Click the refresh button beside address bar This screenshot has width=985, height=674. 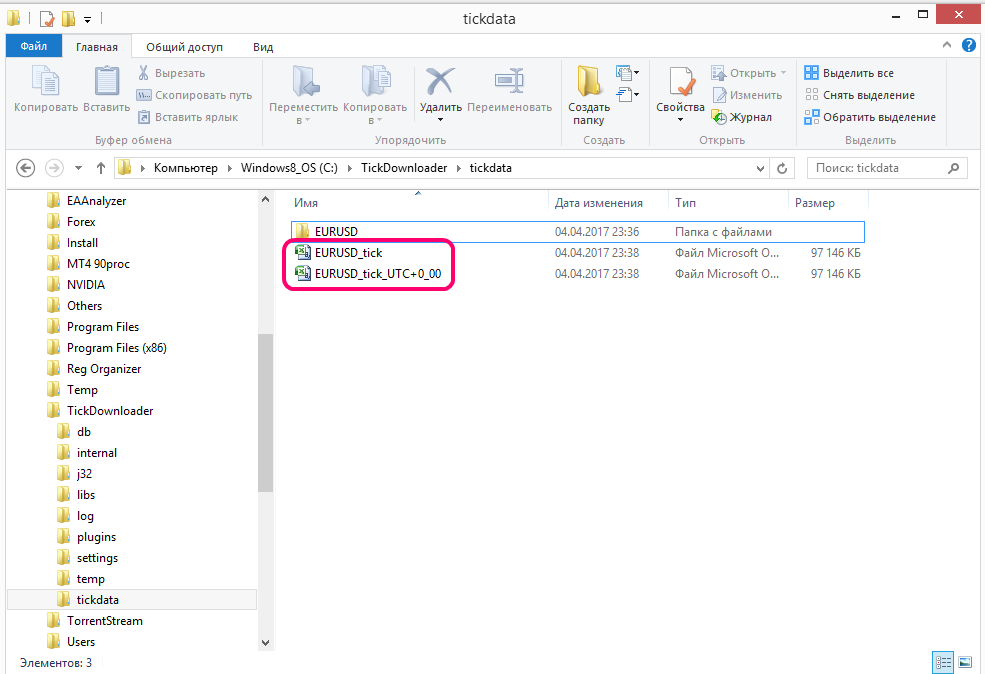click(x=782, y=168)
